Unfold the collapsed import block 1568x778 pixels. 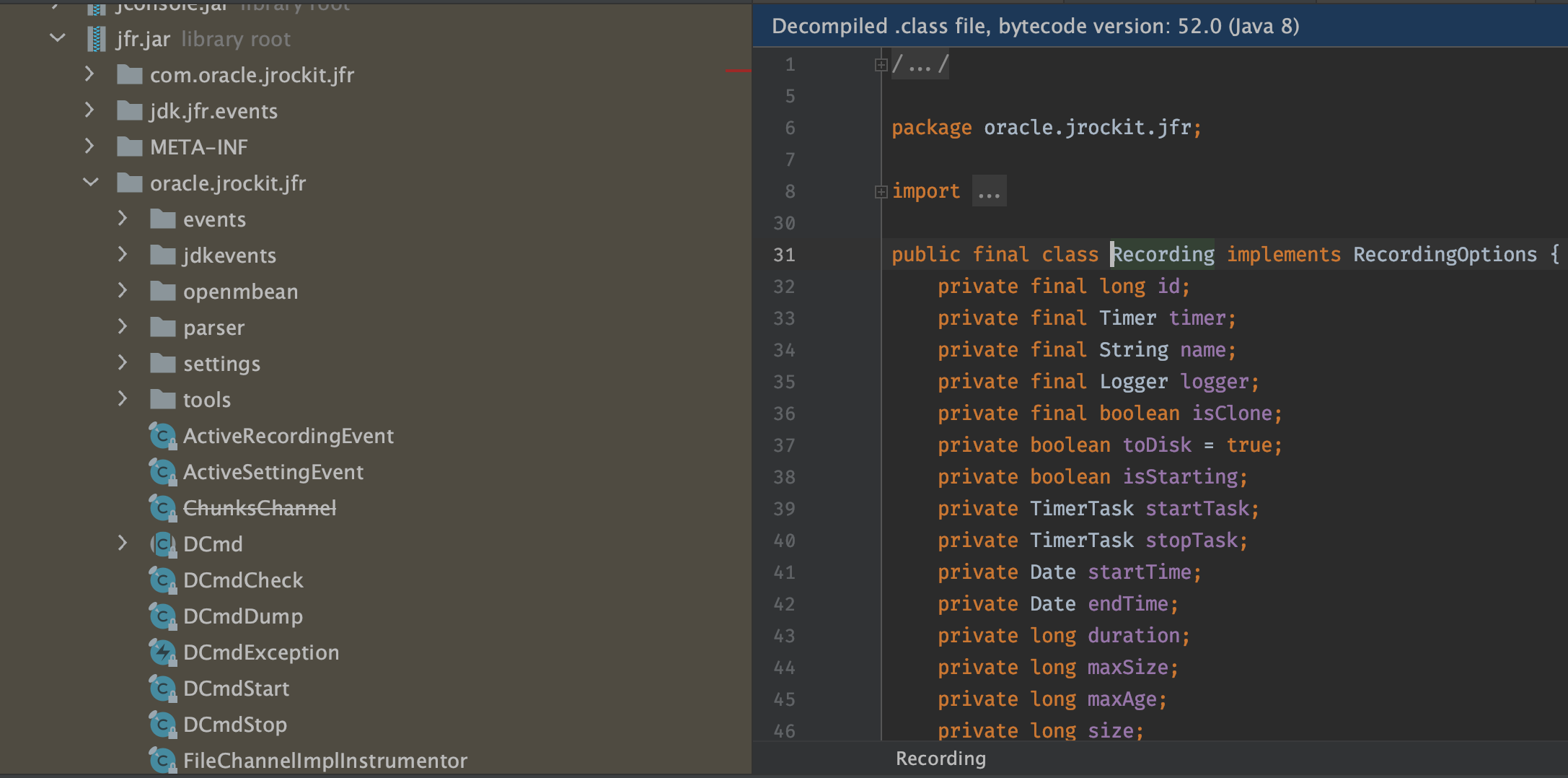coord(881,192)
